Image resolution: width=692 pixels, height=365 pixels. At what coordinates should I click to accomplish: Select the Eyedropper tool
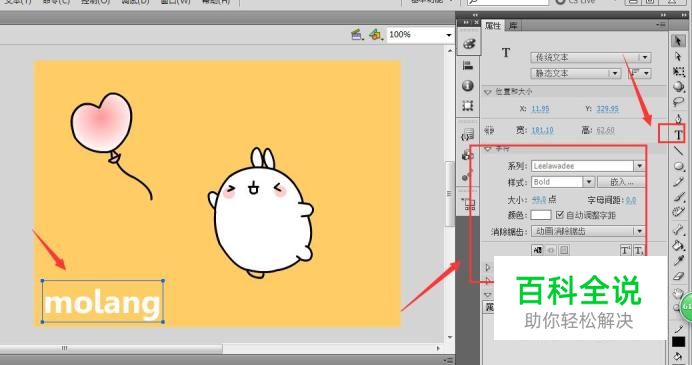pos(678,260)
